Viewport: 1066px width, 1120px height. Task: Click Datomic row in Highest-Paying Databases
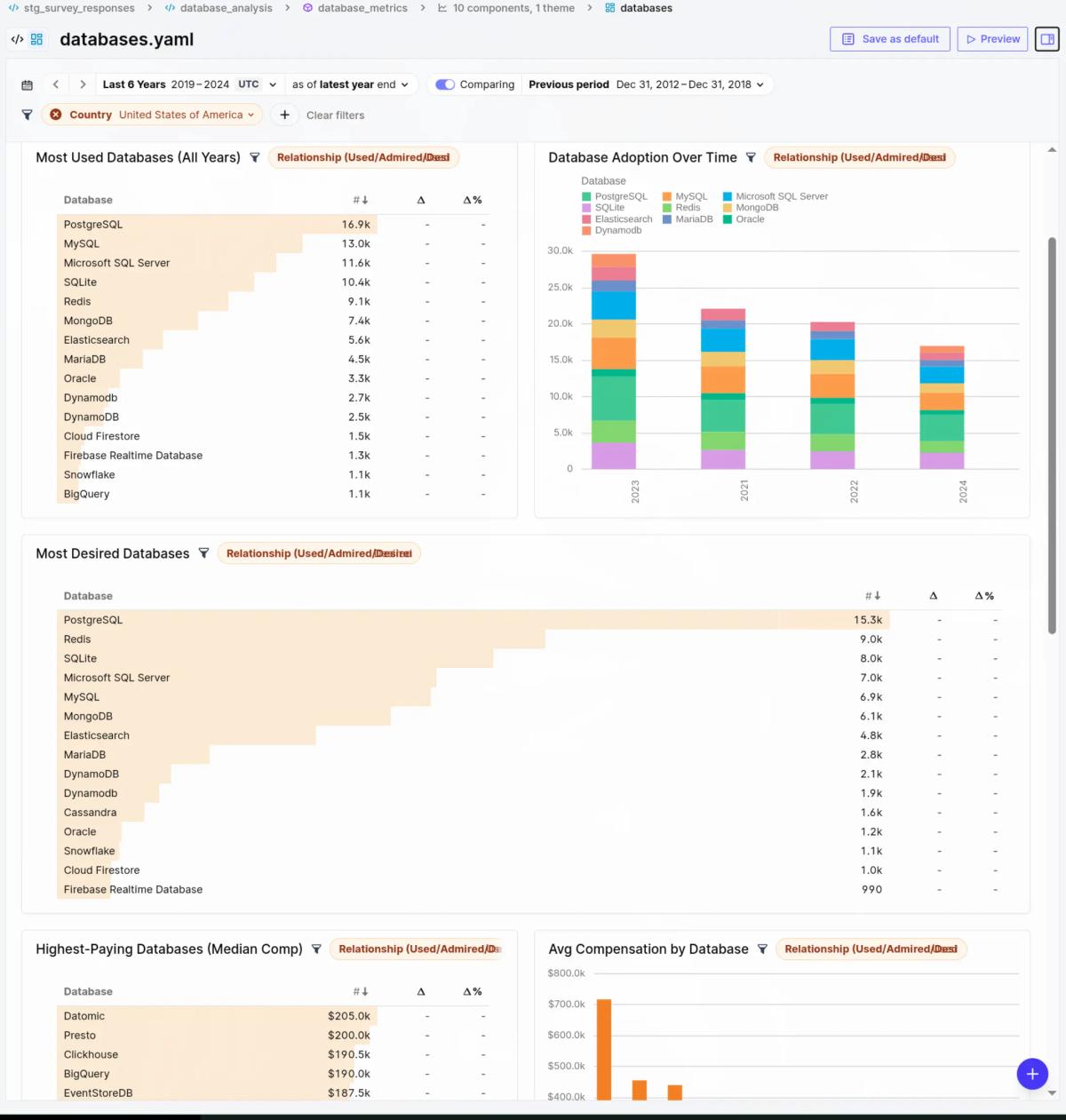[x=273, y=1016]
